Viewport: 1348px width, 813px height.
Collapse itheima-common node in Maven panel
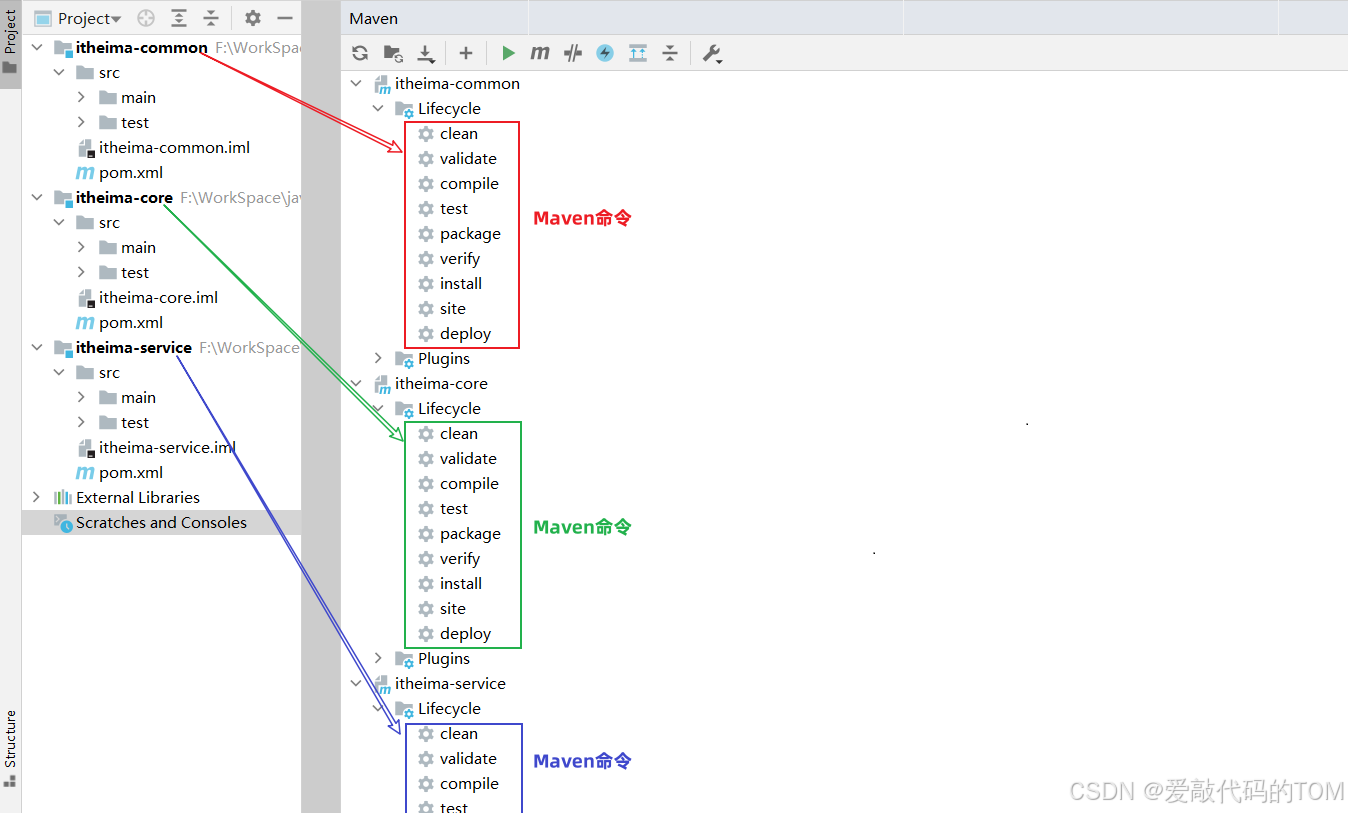[357, 83]
